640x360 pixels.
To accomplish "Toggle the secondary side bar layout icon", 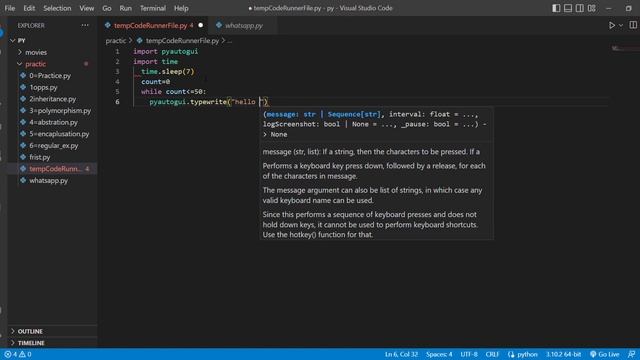I will [580, 8].
